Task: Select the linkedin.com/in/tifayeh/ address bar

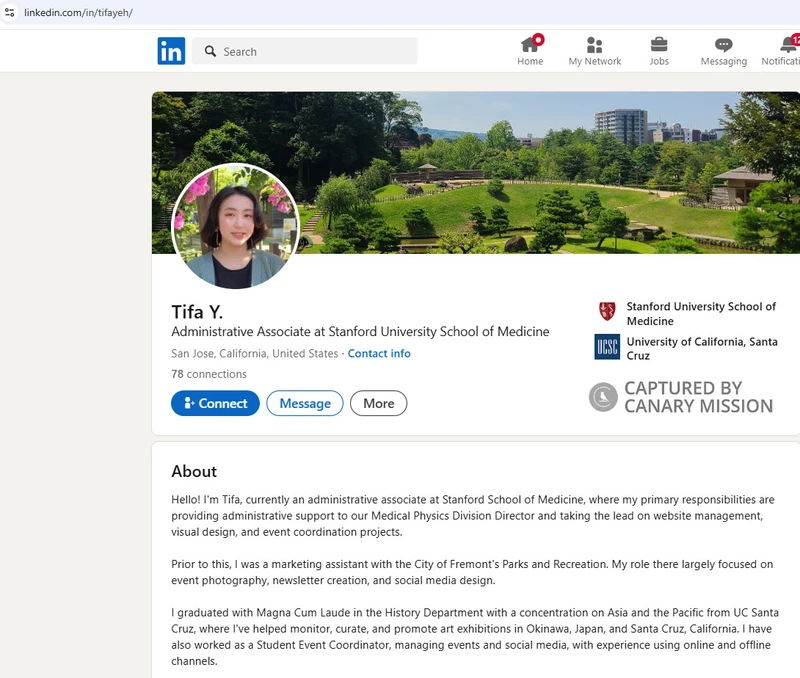Action: 78,13
